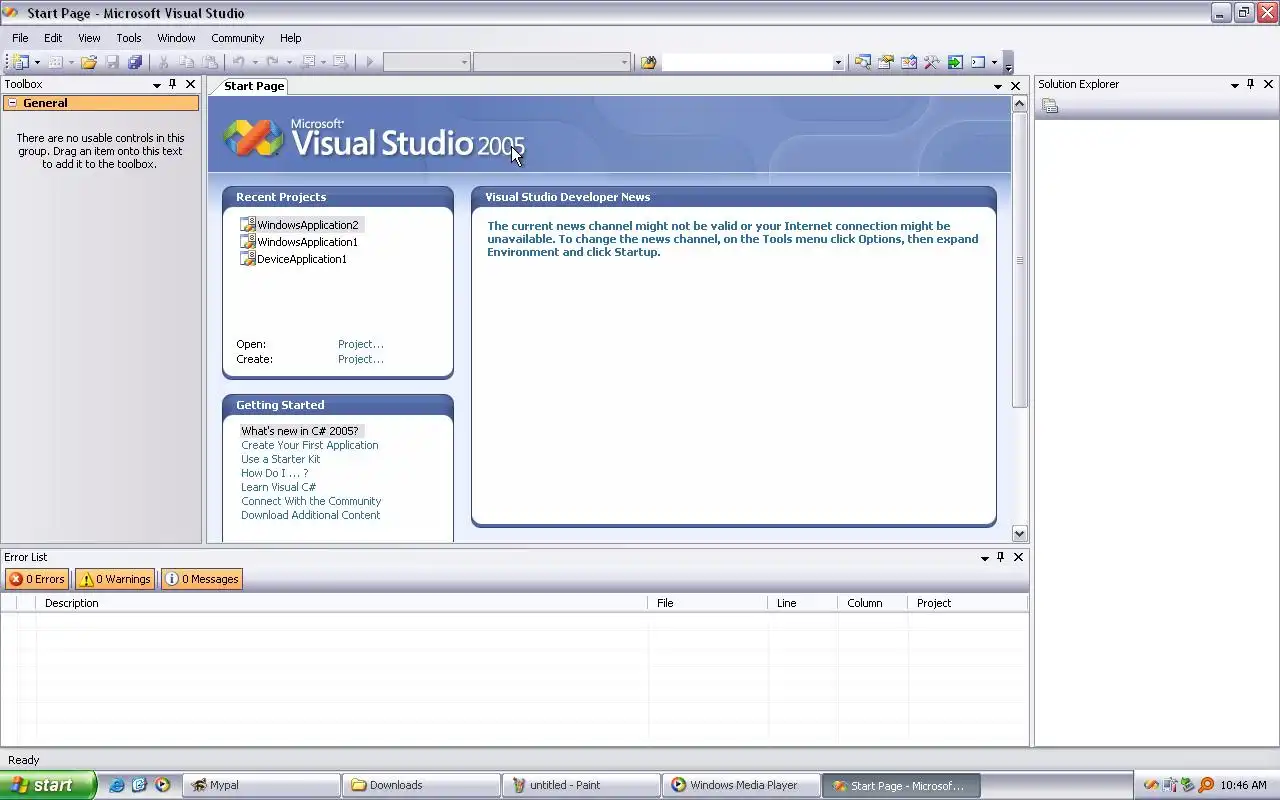Open the Solution Configurations combo box
This screenshot has height=800, width=1280.
426,62
